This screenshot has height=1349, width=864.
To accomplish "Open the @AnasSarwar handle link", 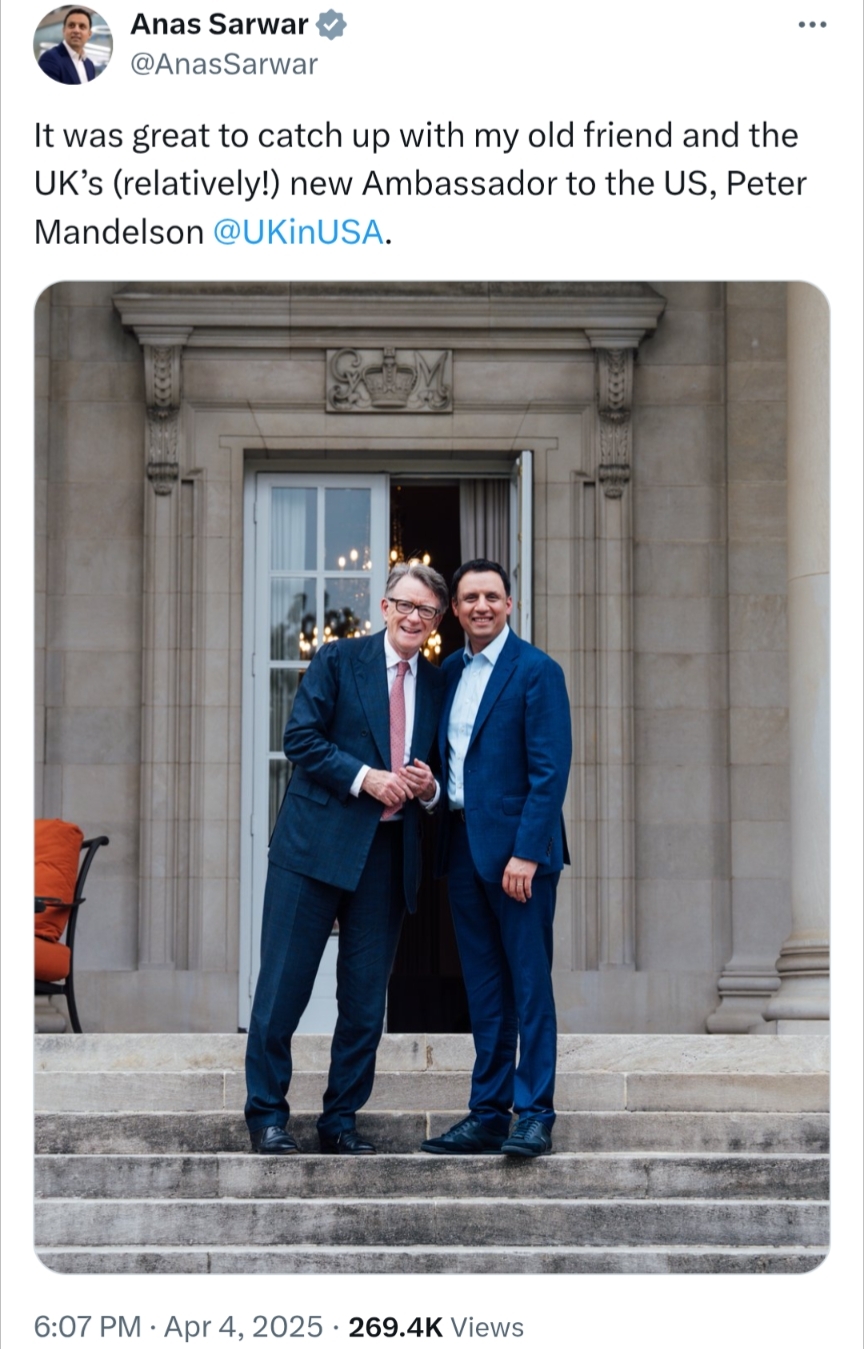I will point(224,65).
